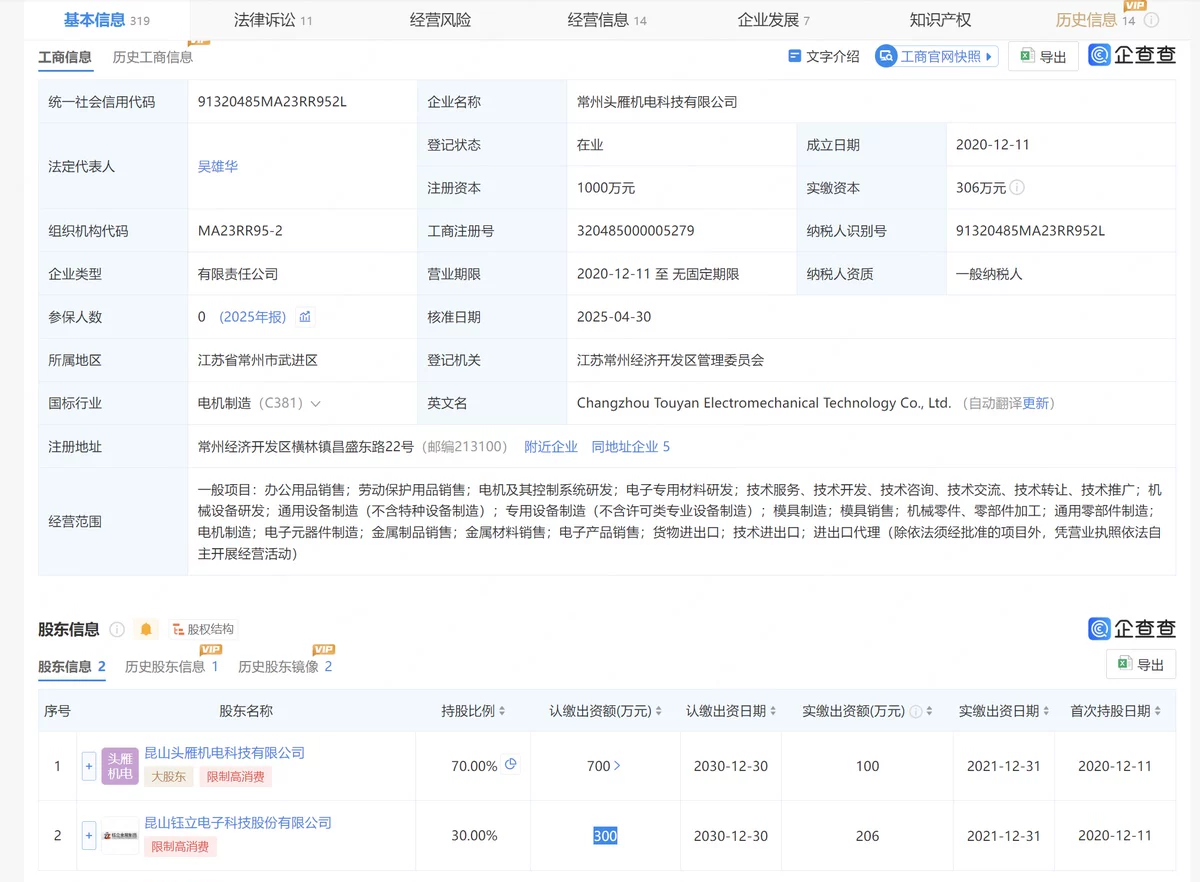Click info icon beside 股东信息 heading

117,629
